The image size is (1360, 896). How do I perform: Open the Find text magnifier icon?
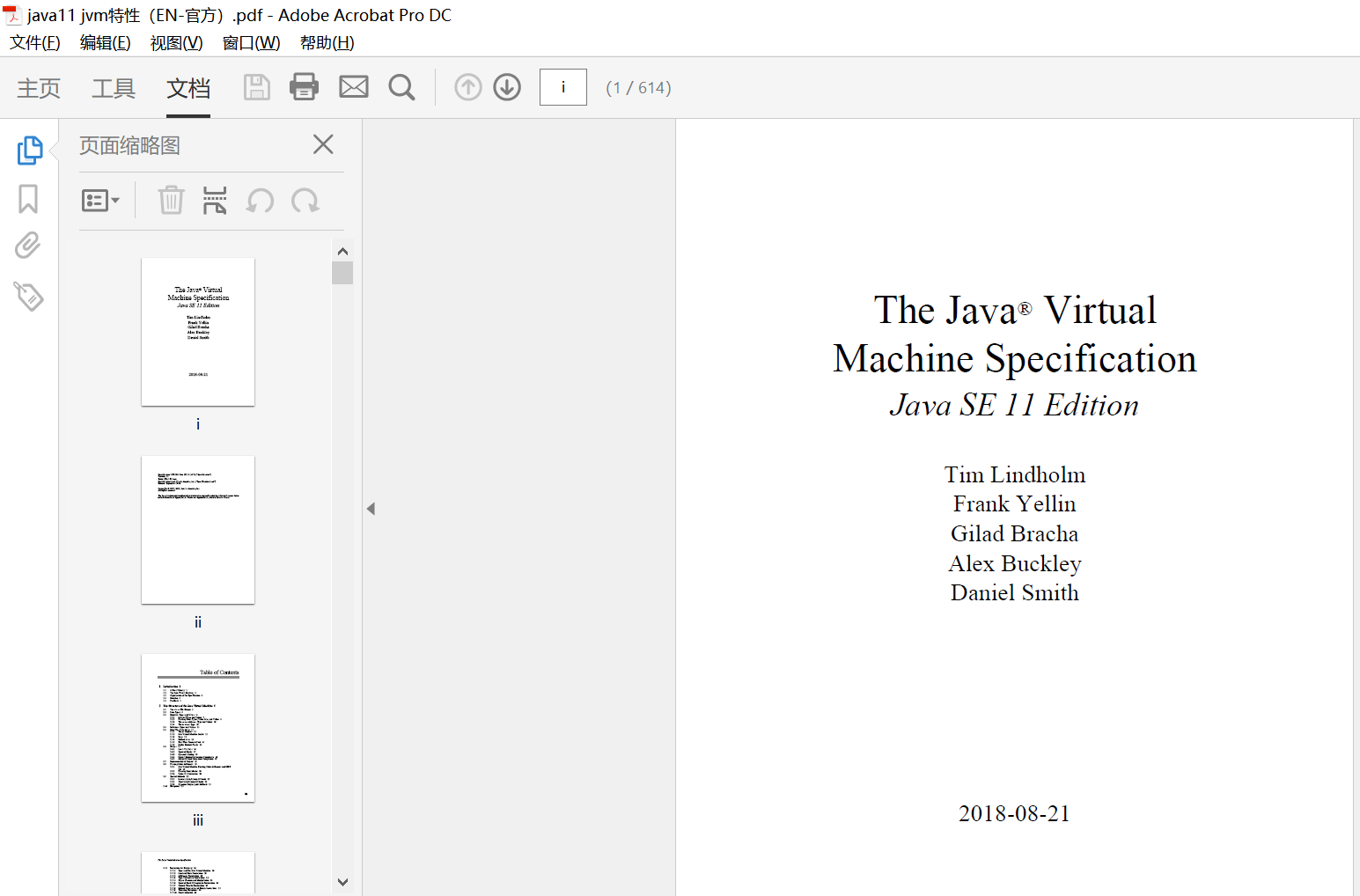401,87
